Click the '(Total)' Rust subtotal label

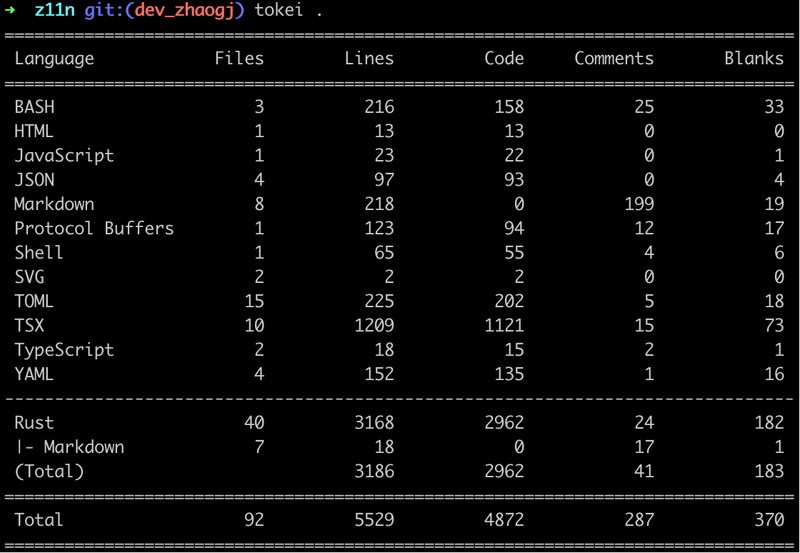[x=49, y=471]
